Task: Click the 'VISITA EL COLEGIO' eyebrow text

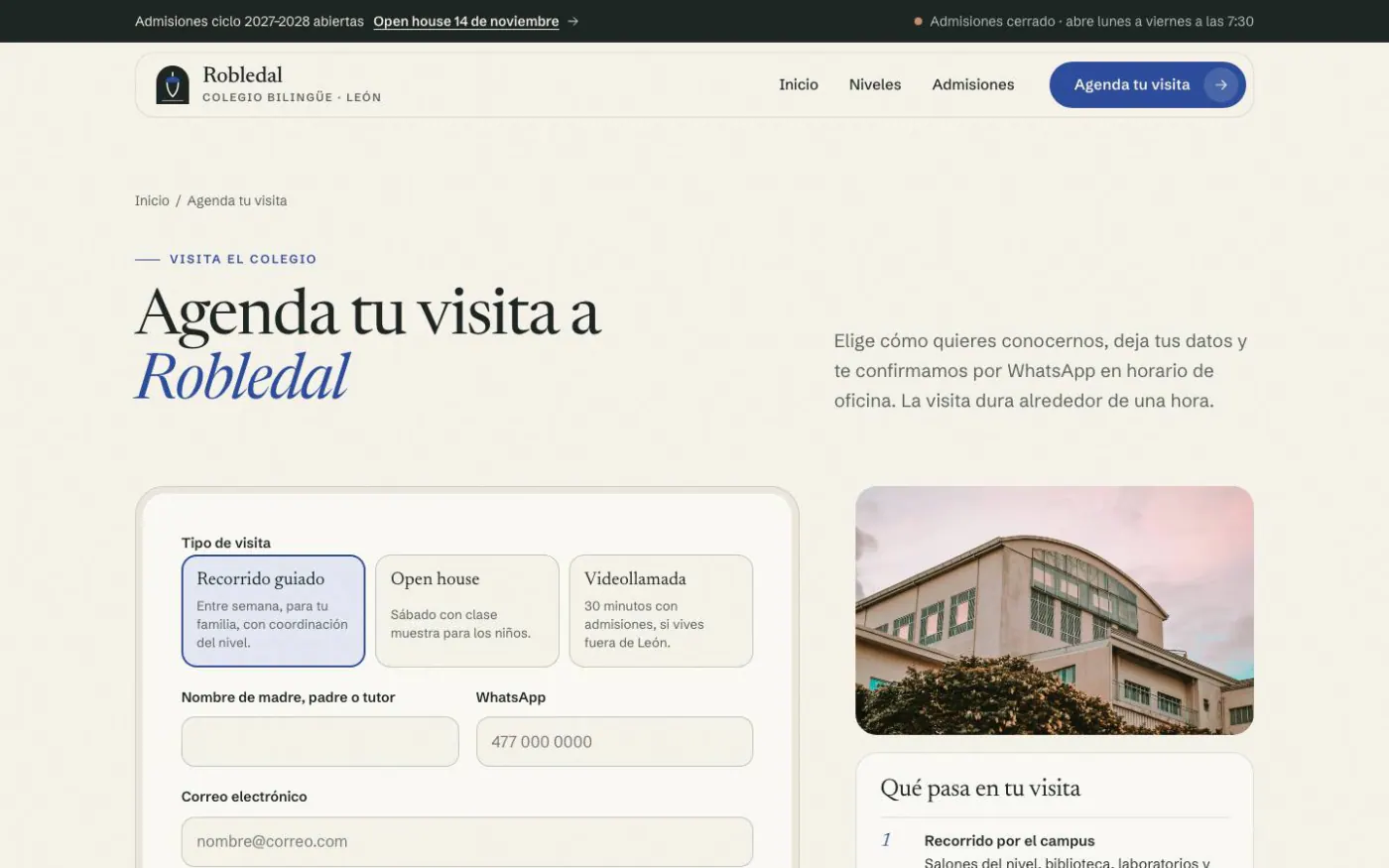Action: [243, 259]
